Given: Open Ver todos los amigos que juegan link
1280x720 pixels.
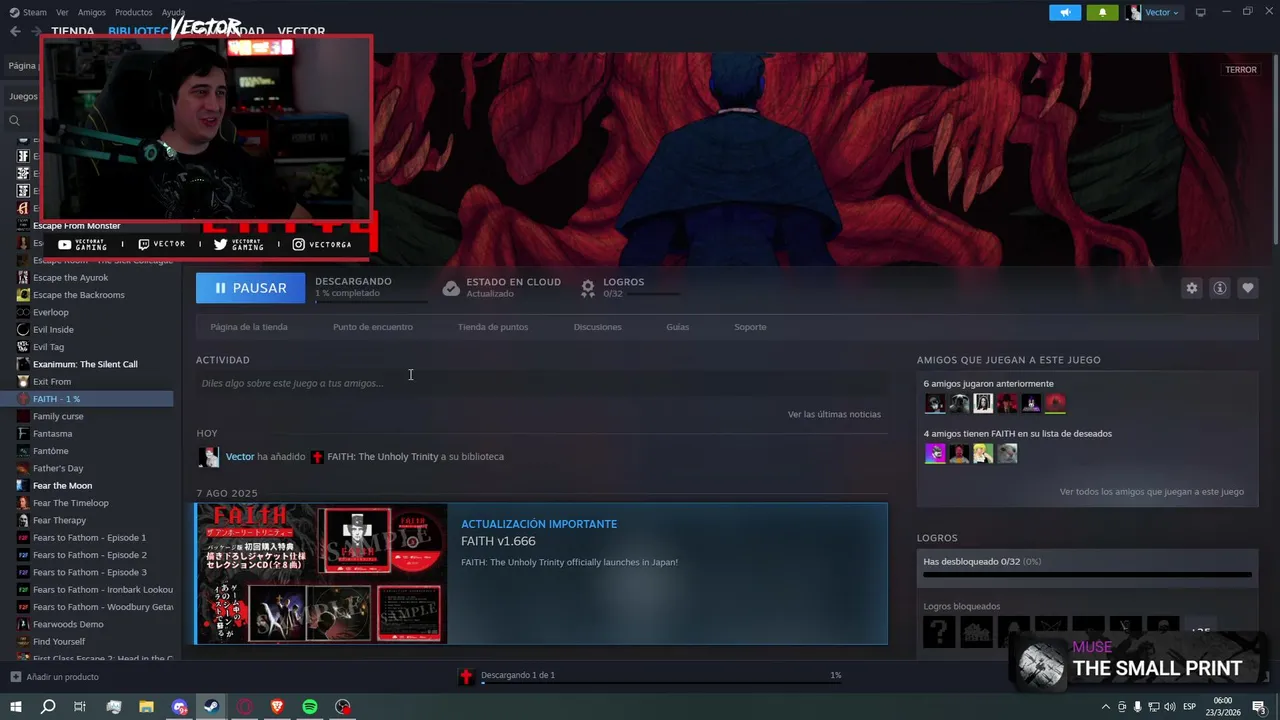Looking at the screenshot, I should (1152, 492).
